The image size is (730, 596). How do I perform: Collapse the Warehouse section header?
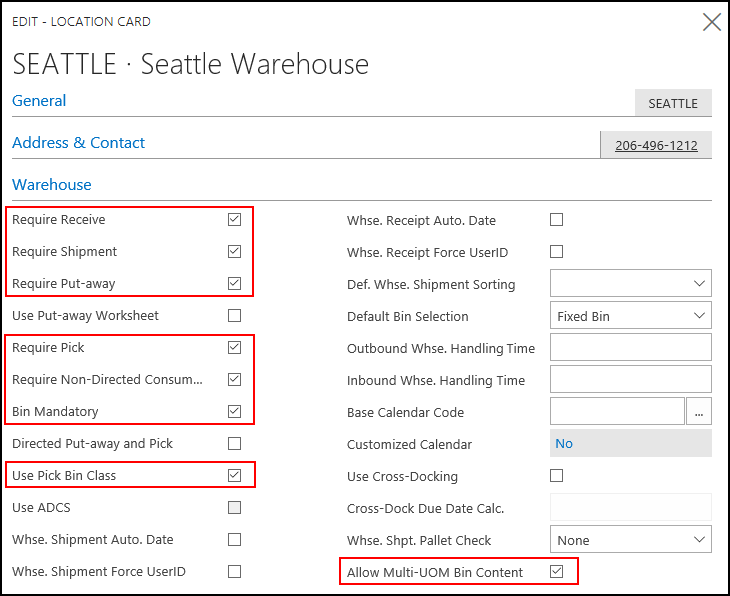click(x=52, y=185)
